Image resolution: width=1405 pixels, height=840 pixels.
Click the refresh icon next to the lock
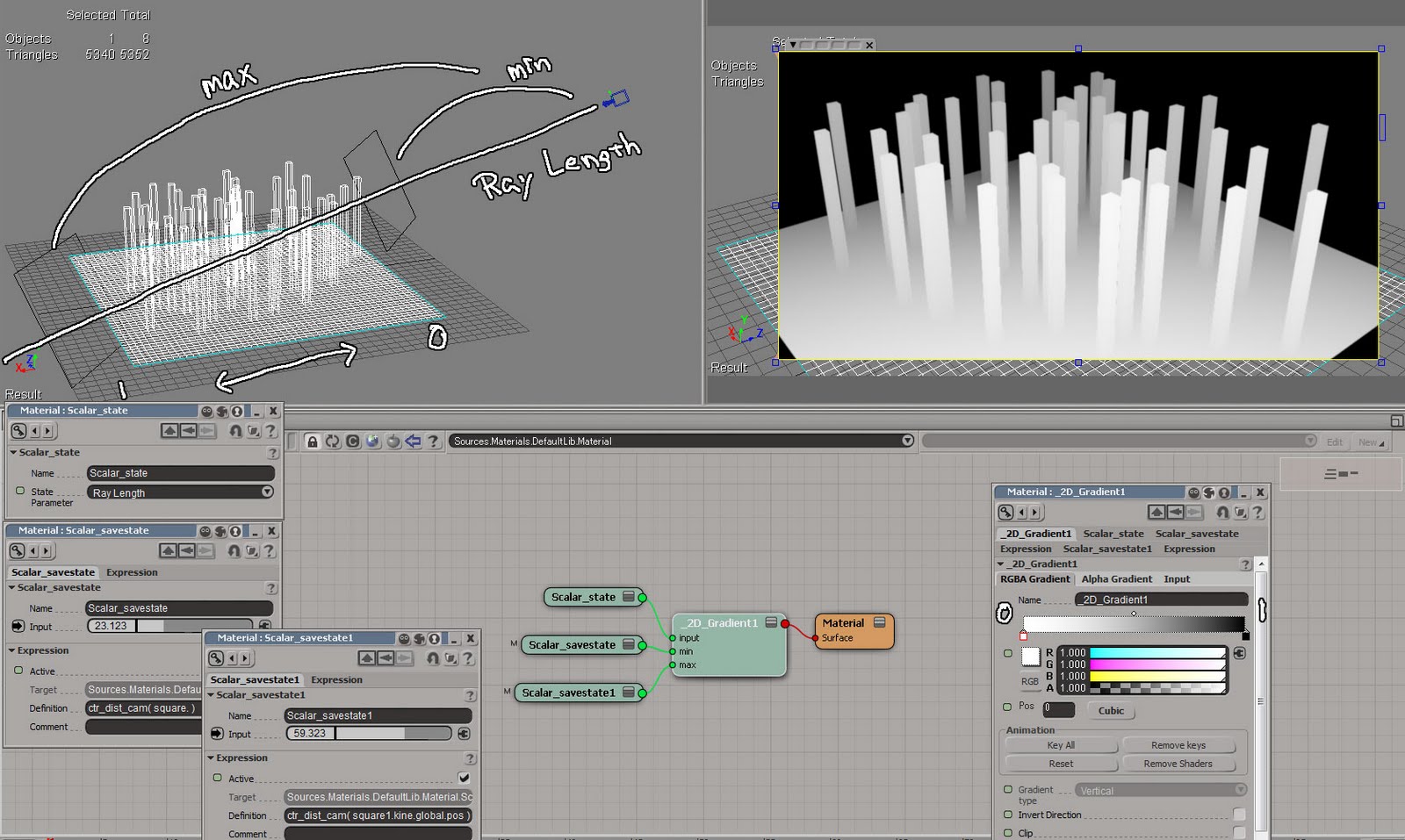(x=331, y=441)
